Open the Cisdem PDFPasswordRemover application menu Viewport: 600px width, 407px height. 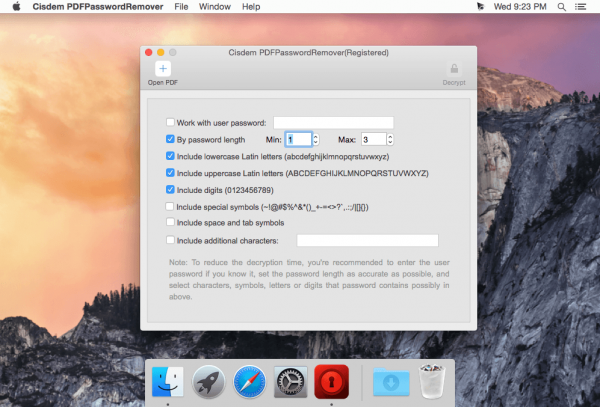tap(98, 7)
